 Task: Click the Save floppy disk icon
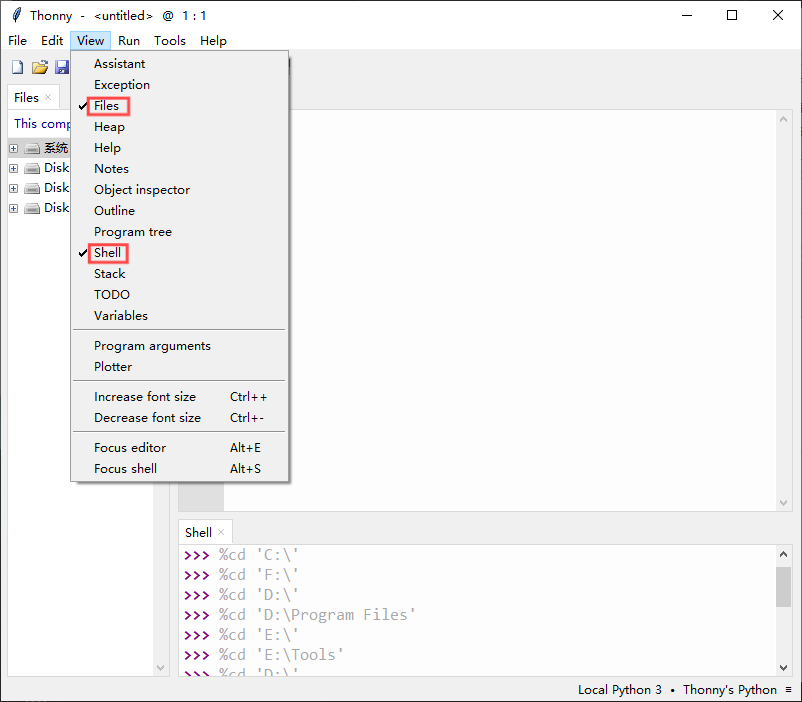(x=62, y=67)
